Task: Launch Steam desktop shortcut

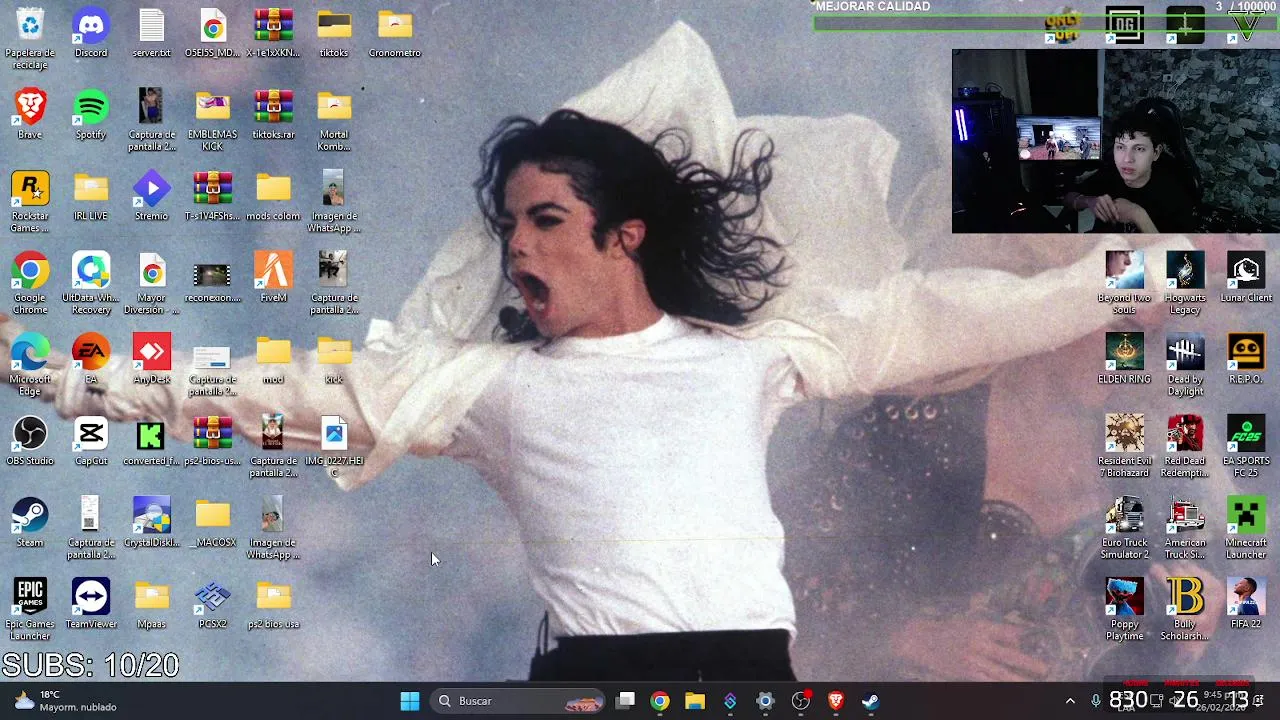Action: [30, 522]
